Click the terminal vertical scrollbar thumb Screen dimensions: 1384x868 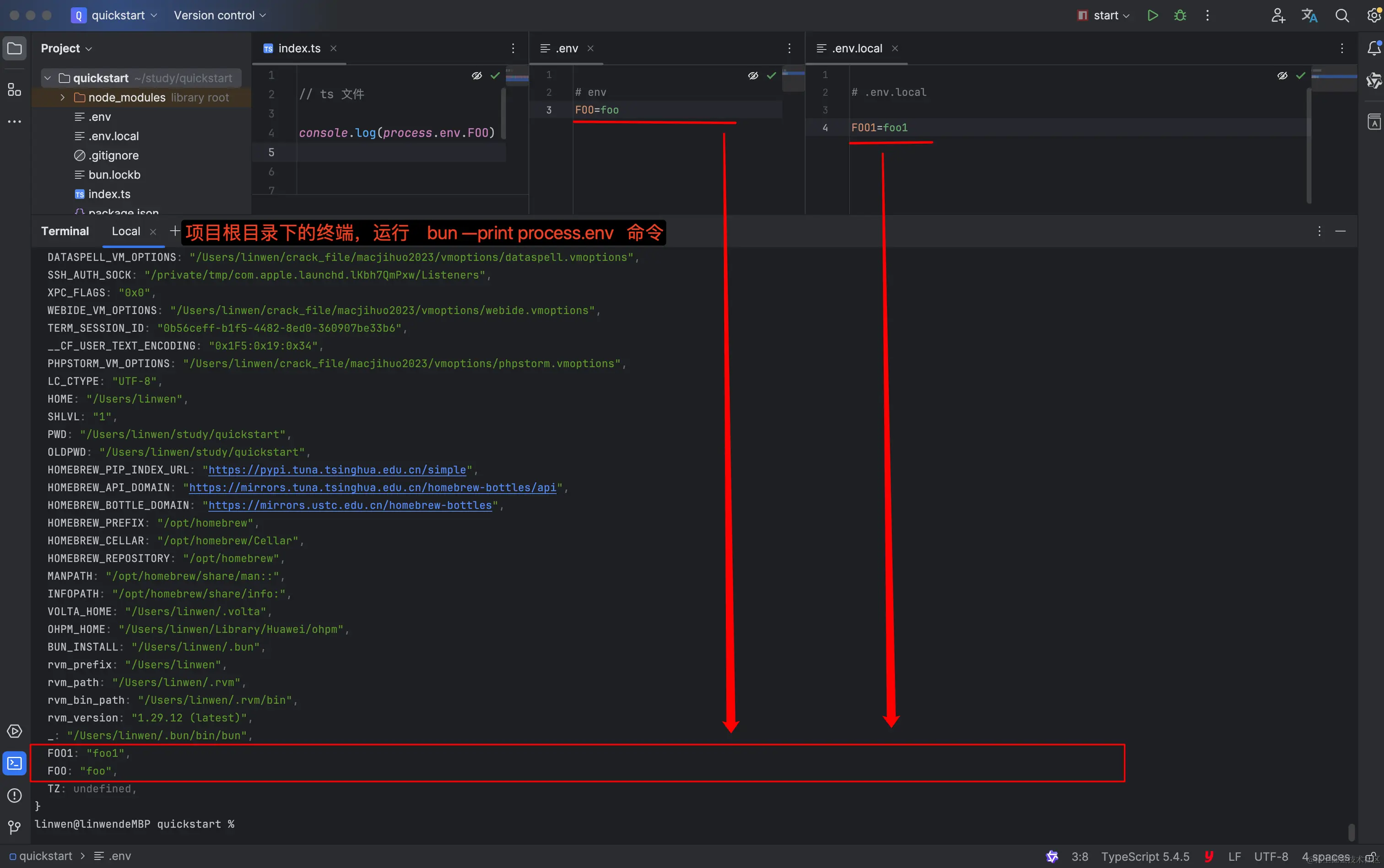(x=1352, y=832)
